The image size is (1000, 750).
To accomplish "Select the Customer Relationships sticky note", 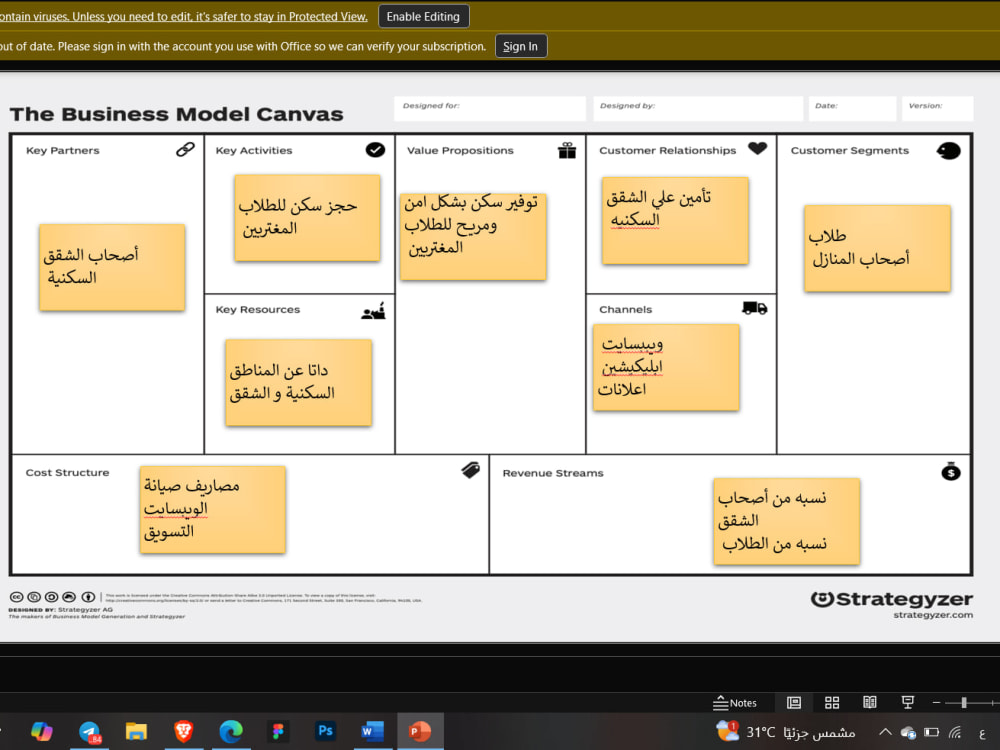I will point(675,221).
